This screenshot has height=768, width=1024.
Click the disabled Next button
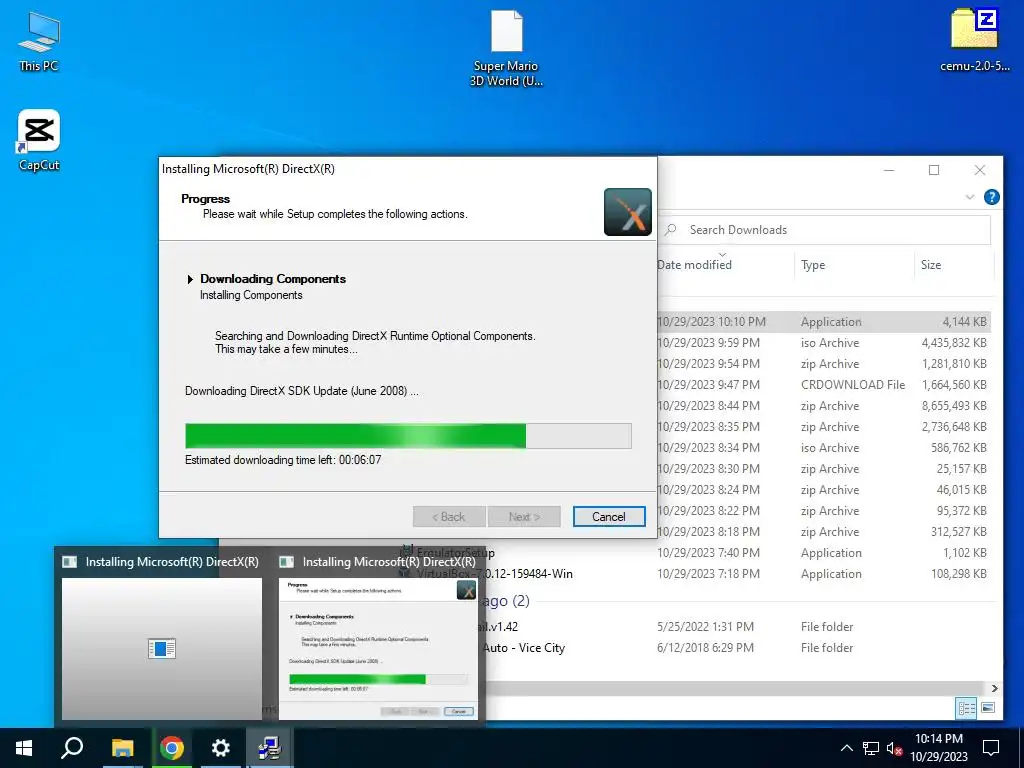tap(524, 517)
